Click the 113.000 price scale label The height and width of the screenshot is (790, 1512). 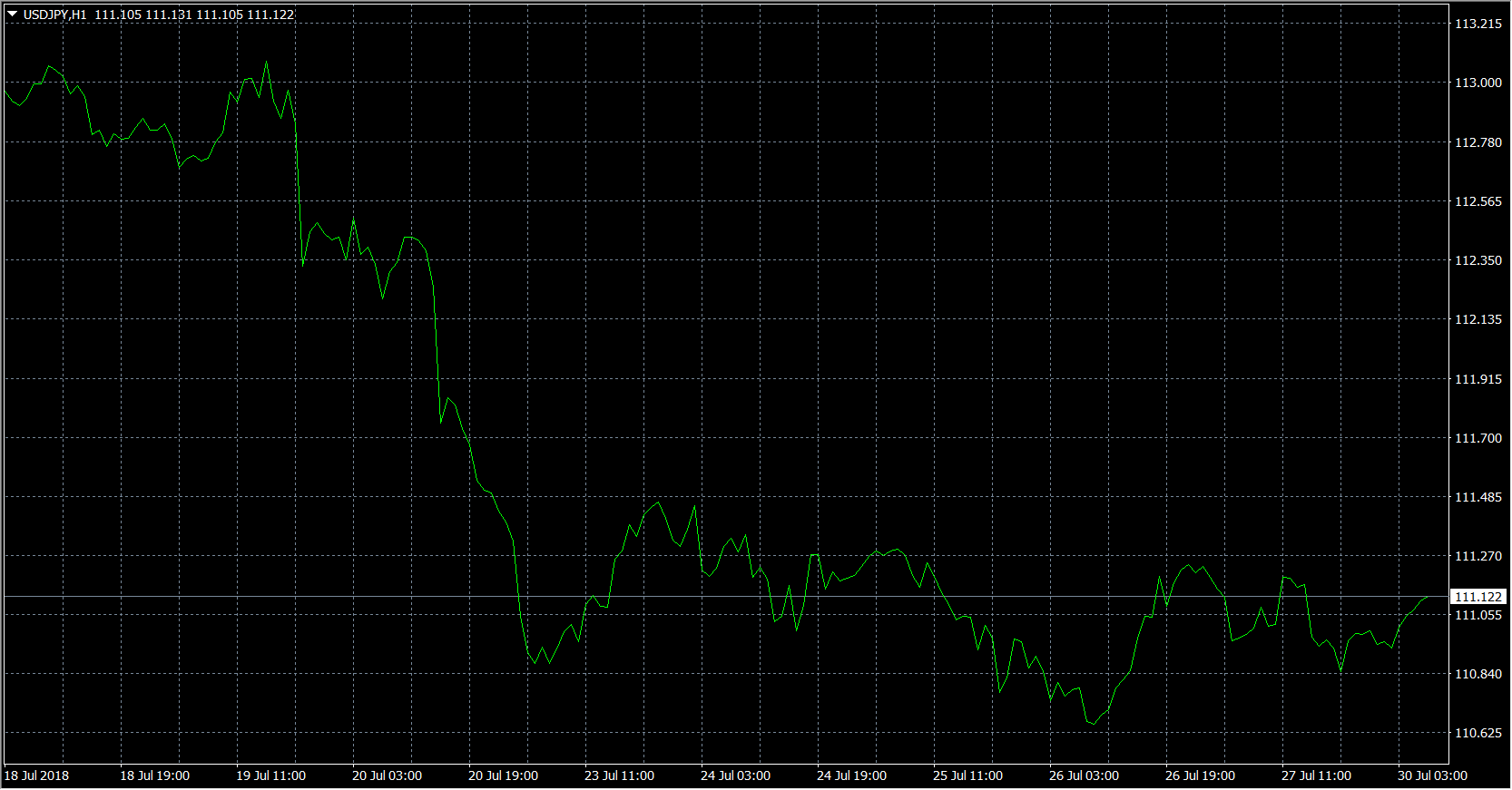click(x=1478, y=83)
